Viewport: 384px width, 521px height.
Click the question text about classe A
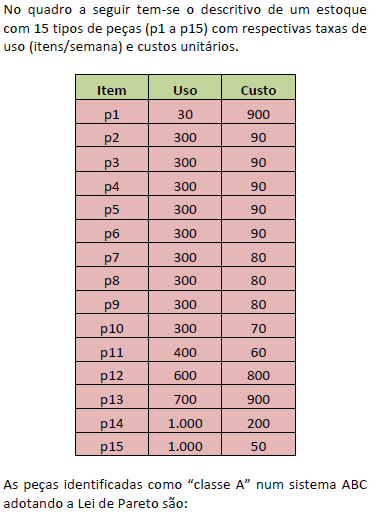pyautogui.click(x=185, y=493)
